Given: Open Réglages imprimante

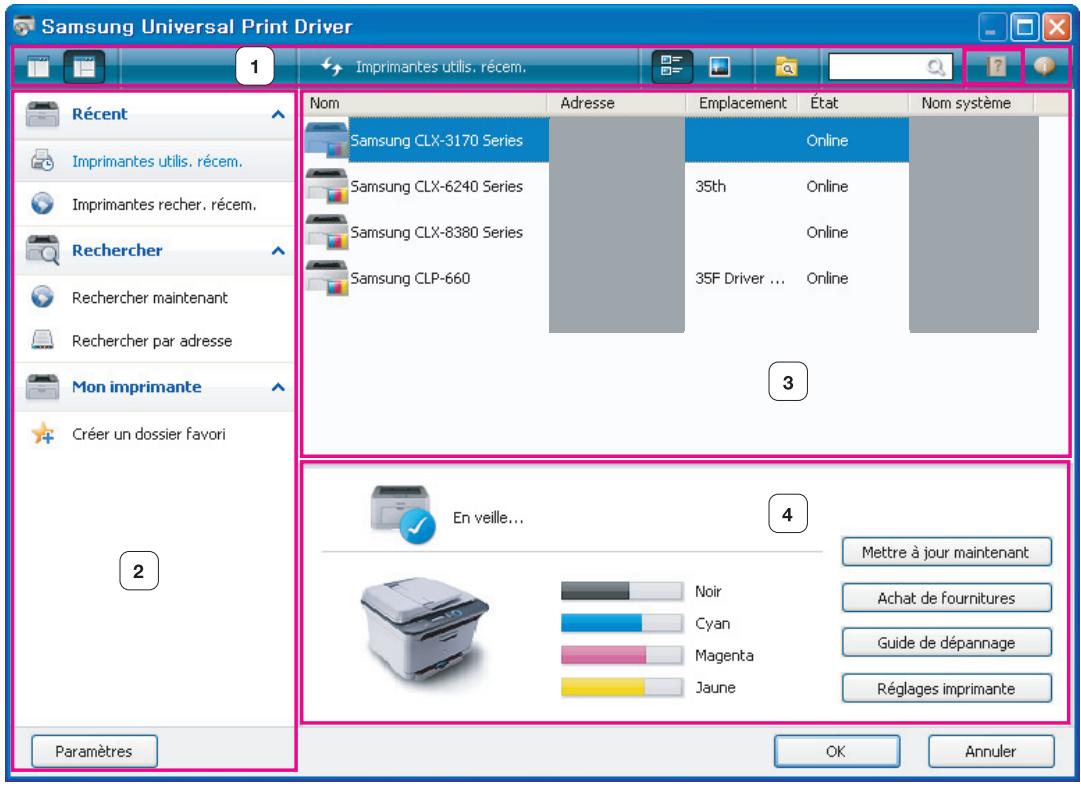Looking at the screenshot, I should [947, 689].
